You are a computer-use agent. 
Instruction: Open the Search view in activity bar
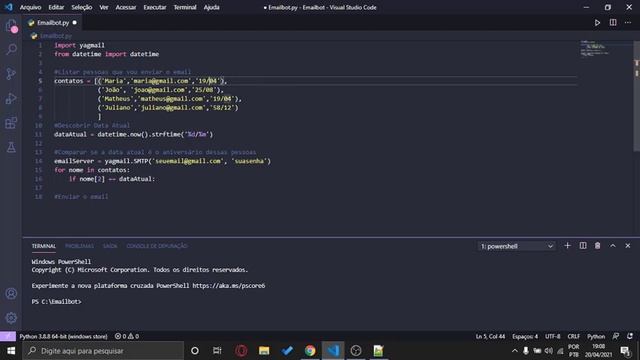click(x=11, y=49)
